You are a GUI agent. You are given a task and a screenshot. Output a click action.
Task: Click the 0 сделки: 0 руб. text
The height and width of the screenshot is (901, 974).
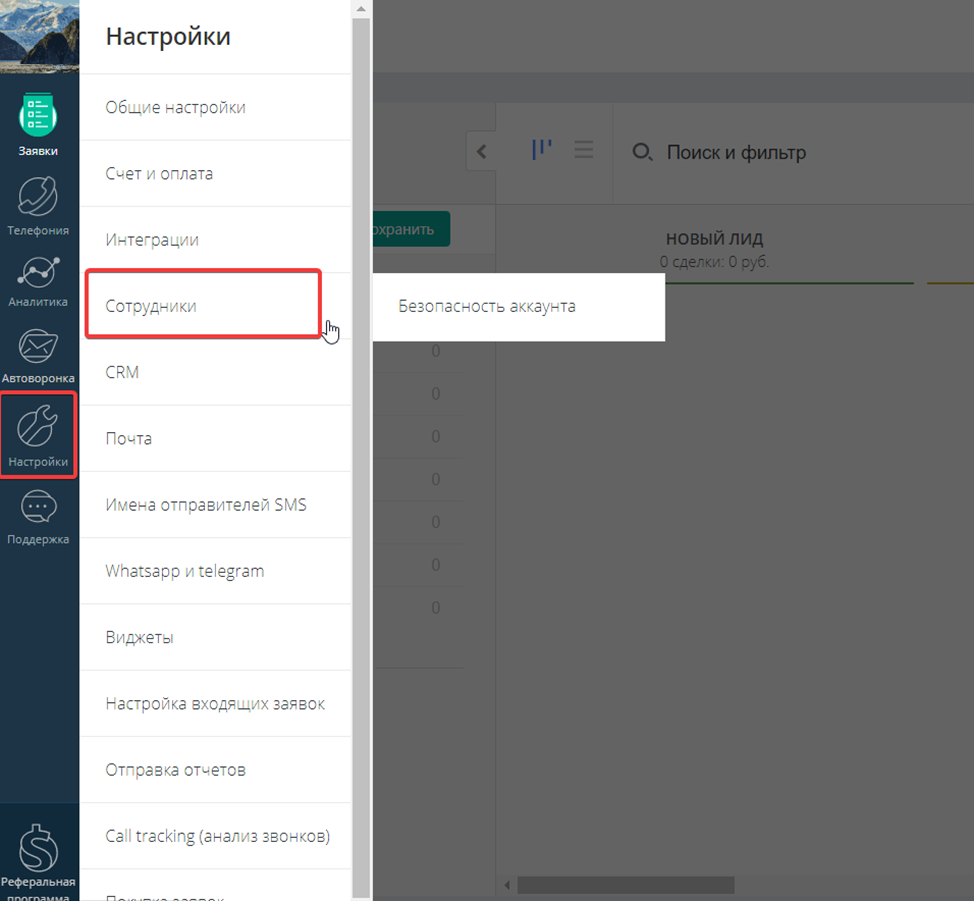coord(714,262)
